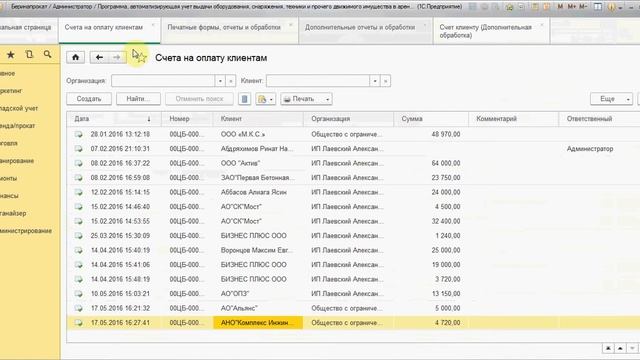
Task: Select the client cell Воронцов Максим Евг...
Action: click(258, 250)
